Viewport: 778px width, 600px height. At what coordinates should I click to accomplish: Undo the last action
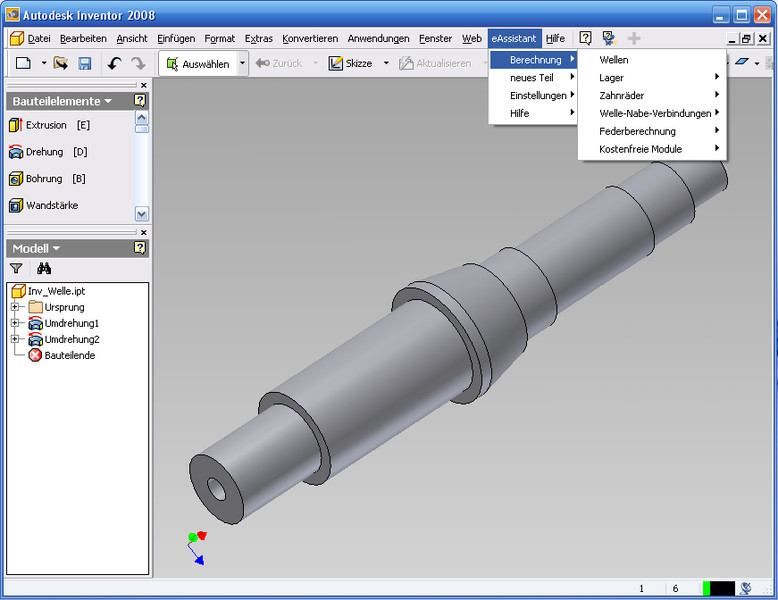pyautogui.click(x=114, y=64)
